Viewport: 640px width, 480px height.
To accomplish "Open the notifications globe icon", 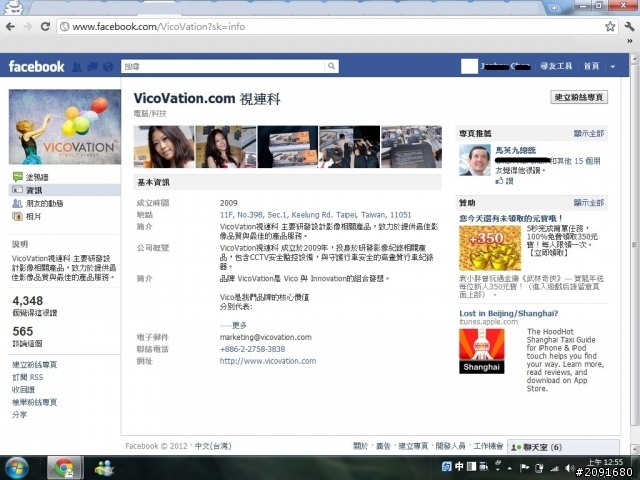I will (x=108, y=67).
